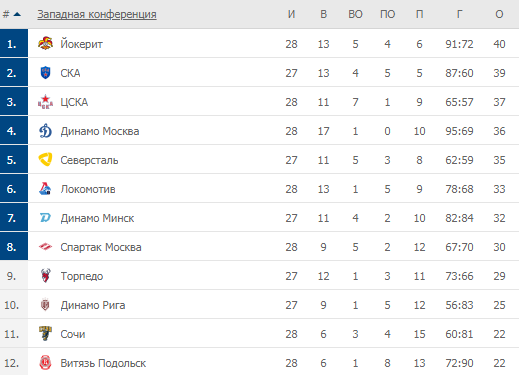Click the СКА shield logo
The width and height of the screenshot is (519, 375).
45,72
